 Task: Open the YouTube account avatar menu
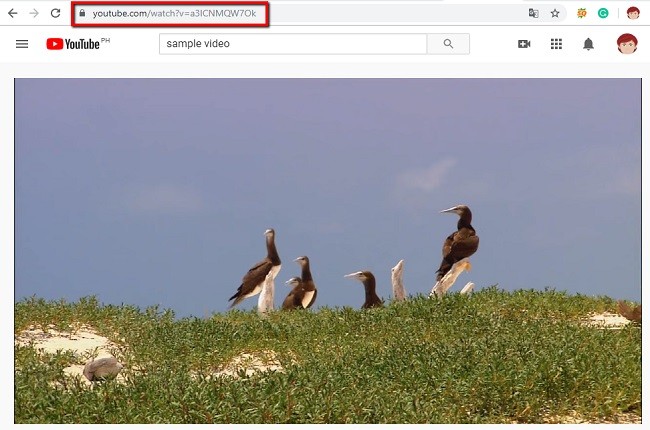pyautogui.click(x=627, y=44)
